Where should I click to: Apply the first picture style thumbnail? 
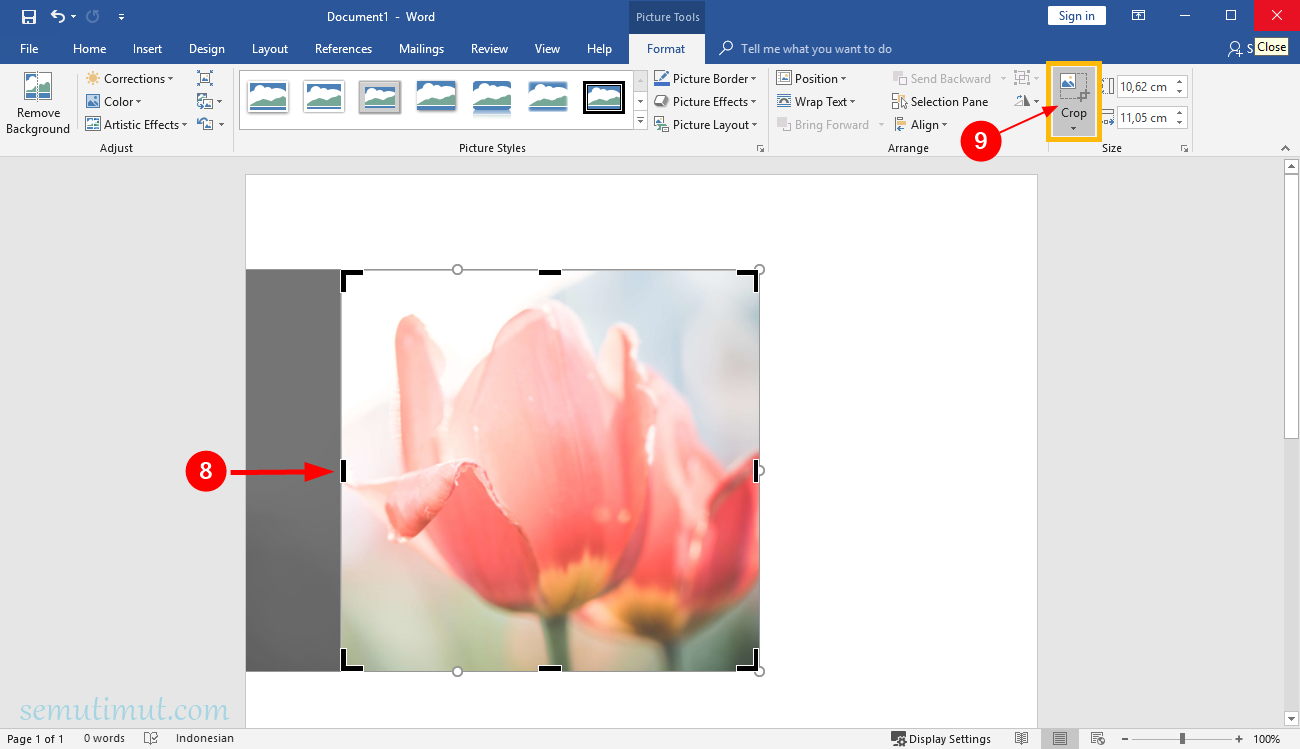[268, 97]
